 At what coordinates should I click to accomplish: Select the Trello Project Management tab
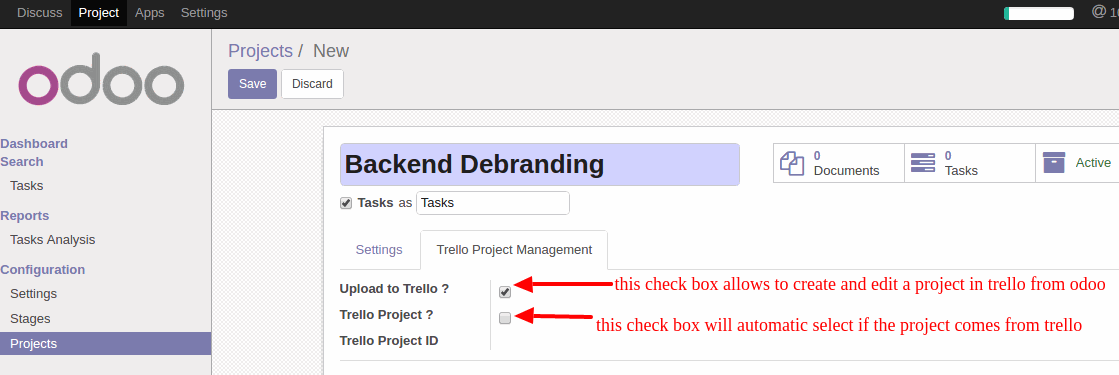[x=514, y=250]
